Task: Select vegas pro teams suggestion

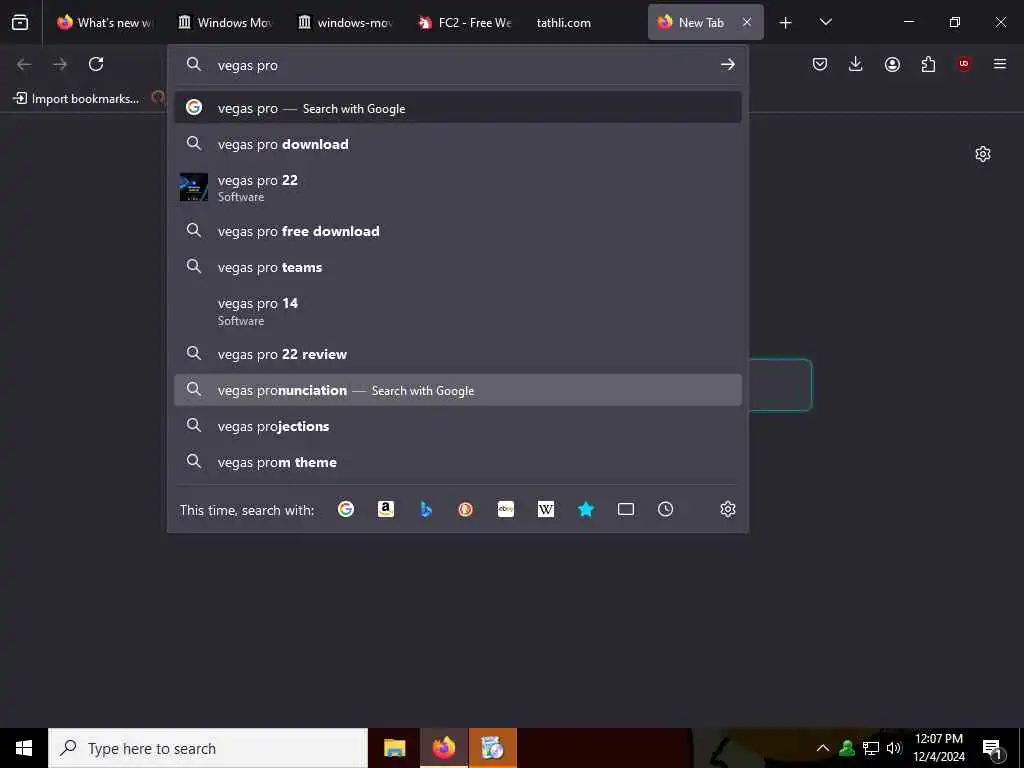Action: point(458,267)
